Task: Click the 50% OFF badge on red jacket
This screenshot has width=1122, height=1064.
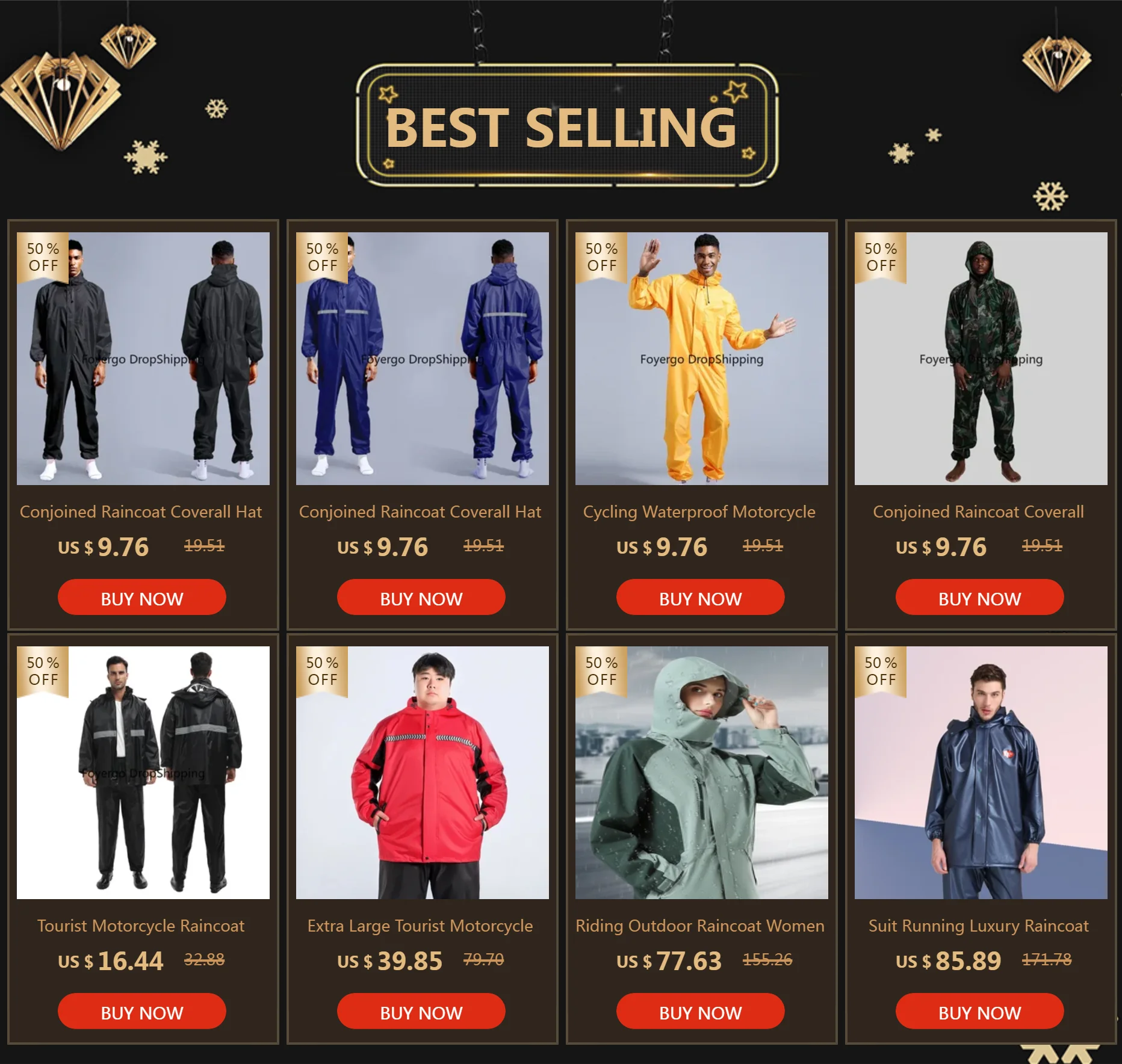Action: point(322,671)
